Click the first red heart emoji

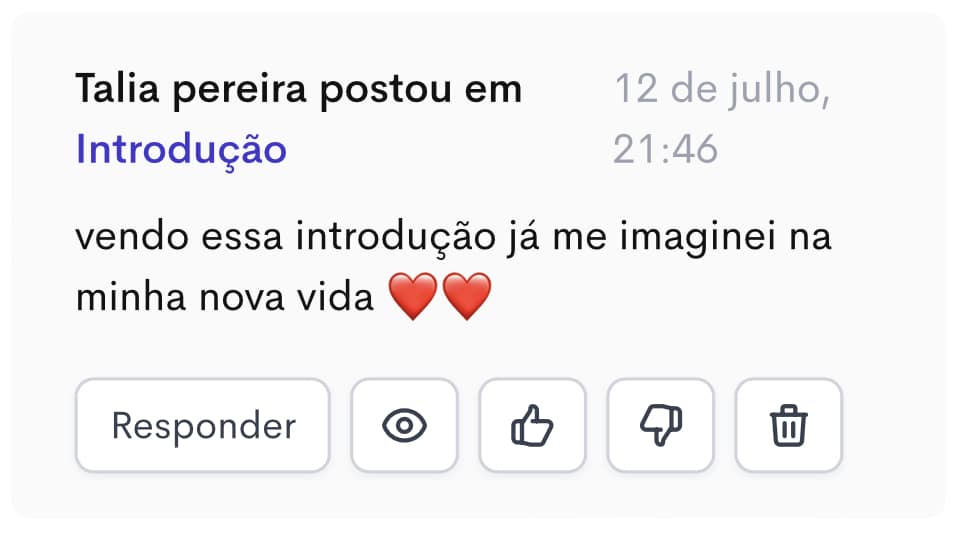(x=412, y=297)
